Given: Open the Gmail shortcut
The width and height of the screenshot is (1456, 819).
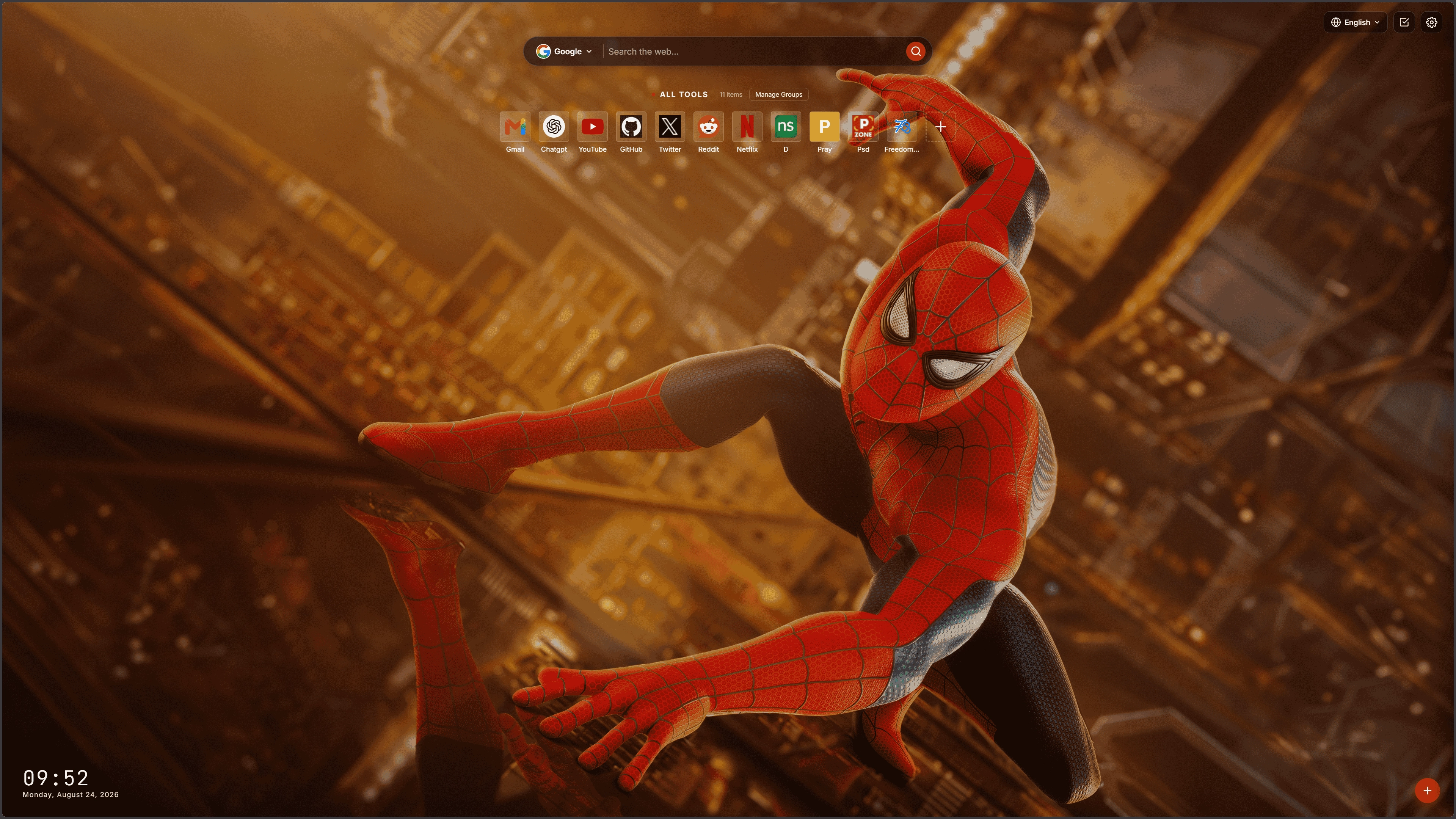Looking at the screenshot, I should 515,127.
